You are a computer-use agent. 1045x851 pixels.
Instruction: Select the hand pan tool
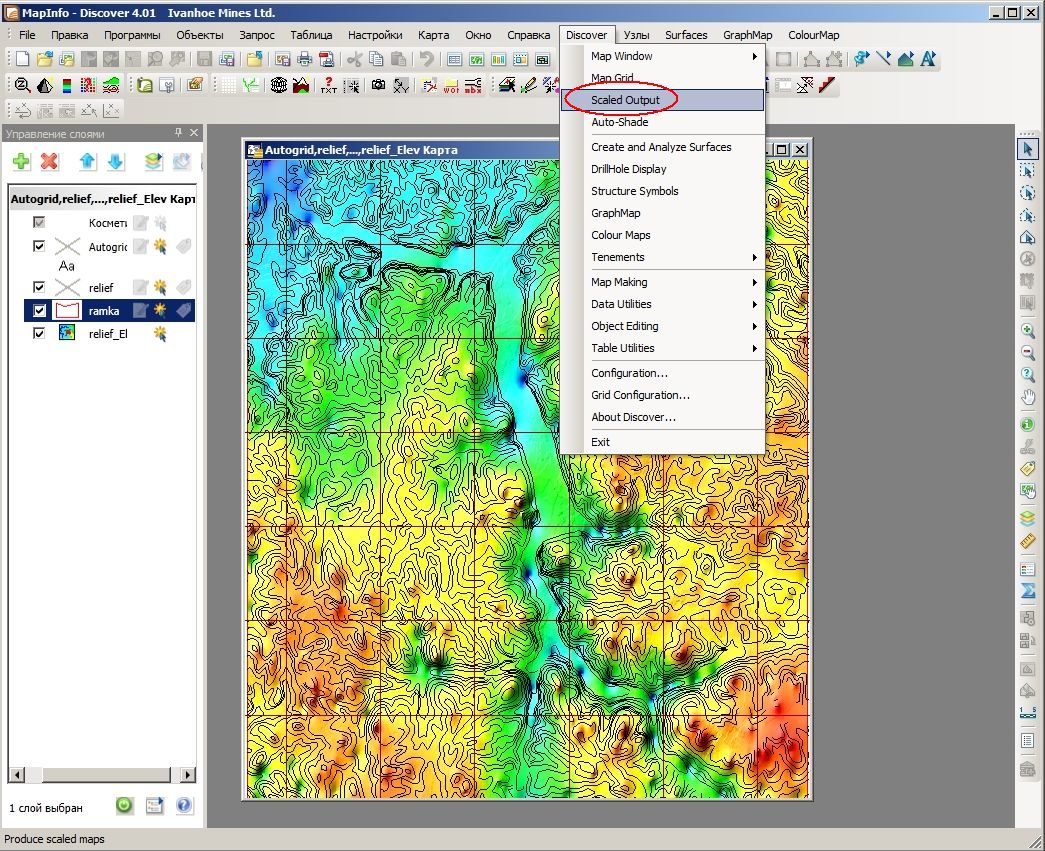(x=1028, y=398)
